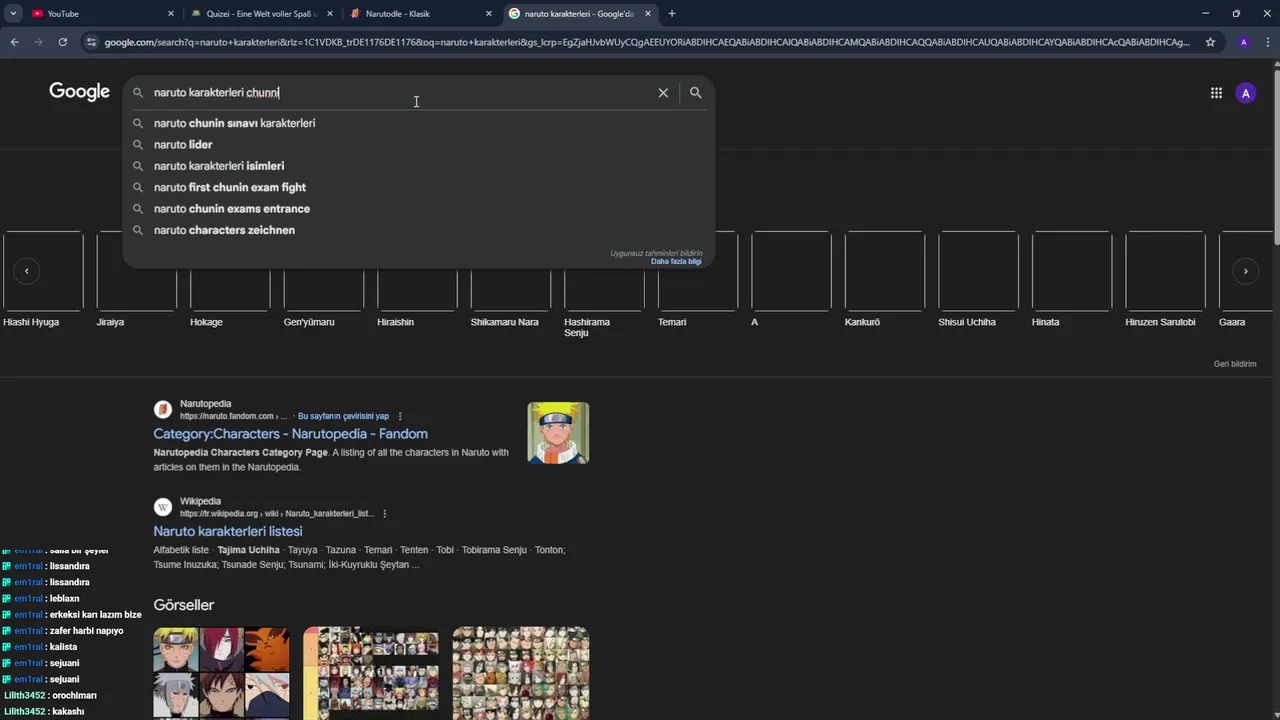Choose suggestion naruto chunin sınavı karakterleri
The width and height of the screenshot is (1280, 720).
click(x=418, y=123)
